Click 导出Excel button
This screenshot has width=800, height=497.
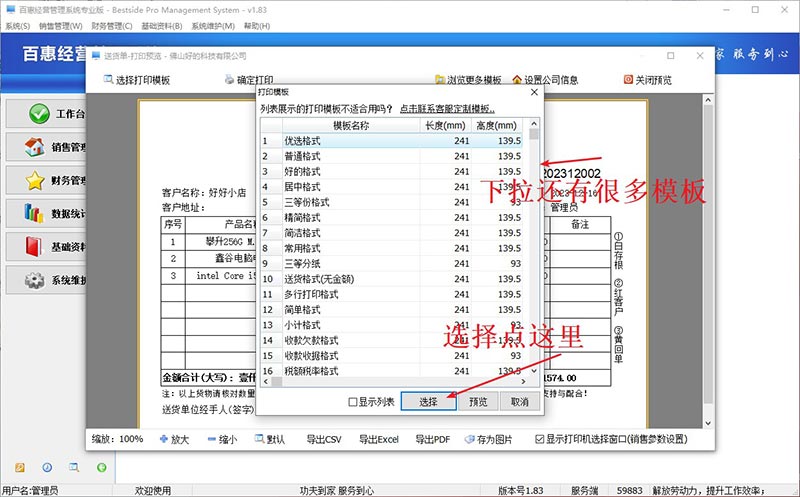379,439
